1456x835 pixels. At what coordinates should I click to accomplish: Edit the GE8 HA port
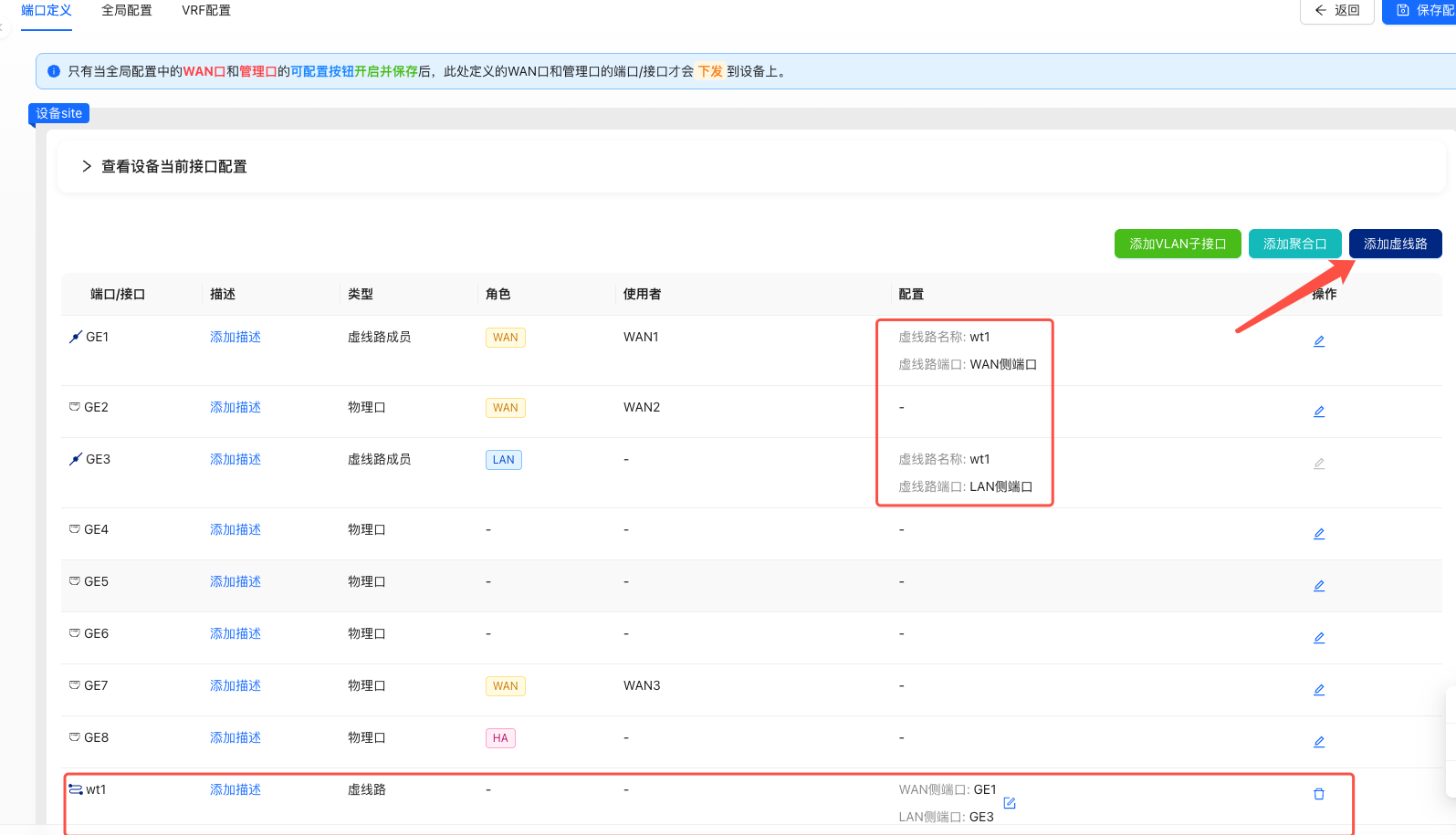[x=1318, y=742]
